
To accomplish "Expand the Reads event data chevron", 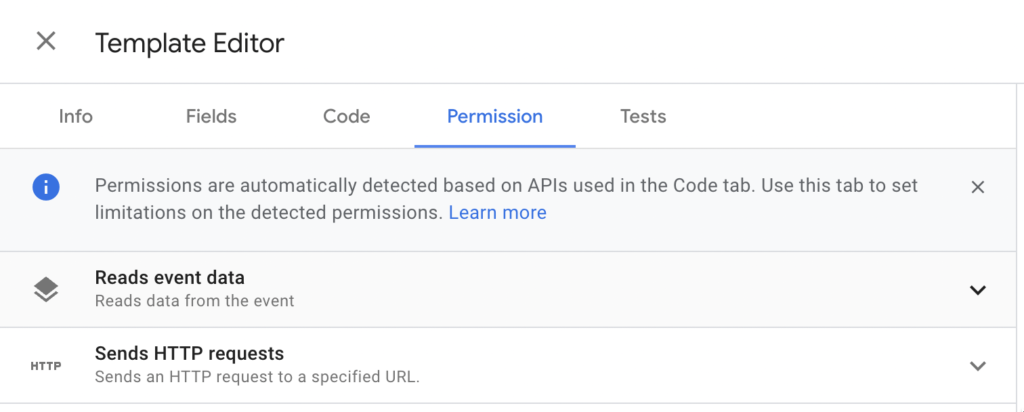I will pyautogui.click(x=978, y=290).
